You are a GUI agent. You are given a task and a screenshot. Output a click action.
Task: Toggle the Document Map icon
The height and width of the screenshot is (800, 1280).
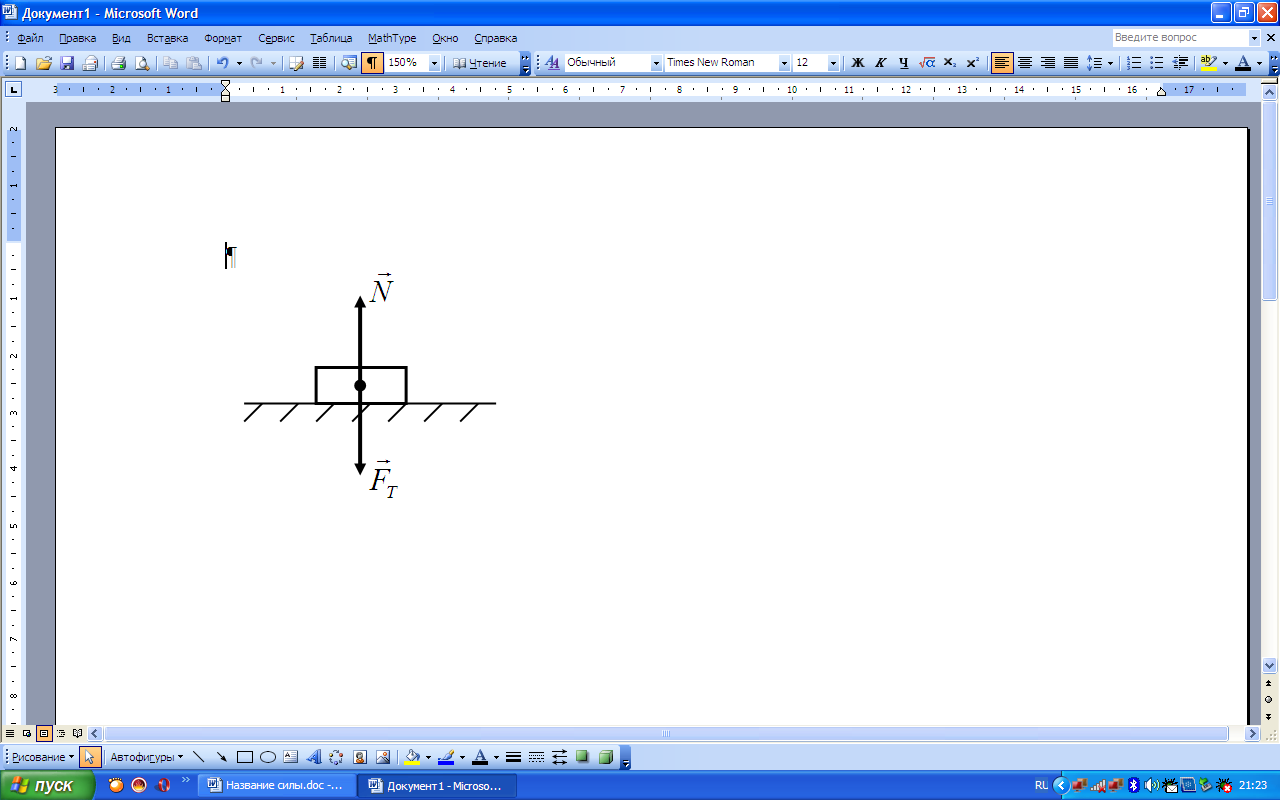348,63
